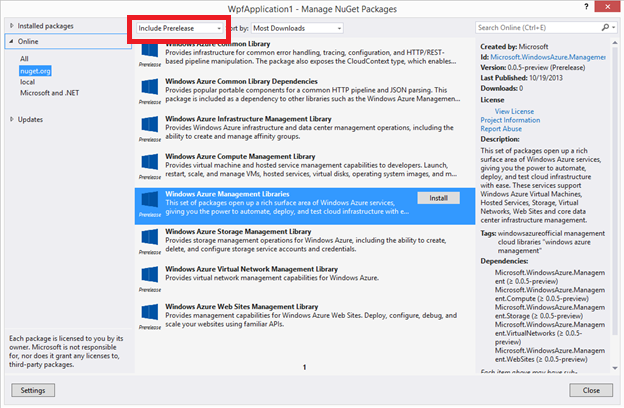Close the Manage NuGet Packages window

(607, 6)
